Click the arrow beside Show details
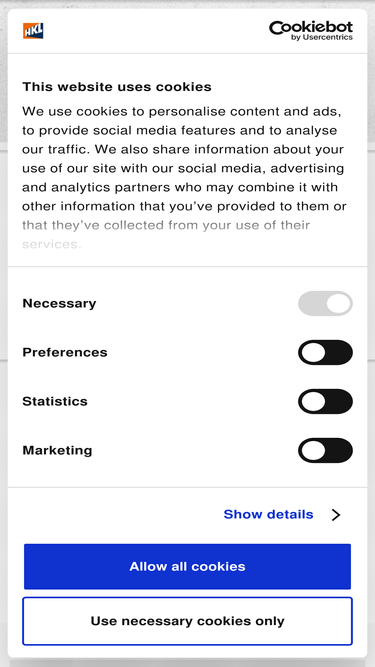Viewport: 375px width, 667px height. click(336, 515)
